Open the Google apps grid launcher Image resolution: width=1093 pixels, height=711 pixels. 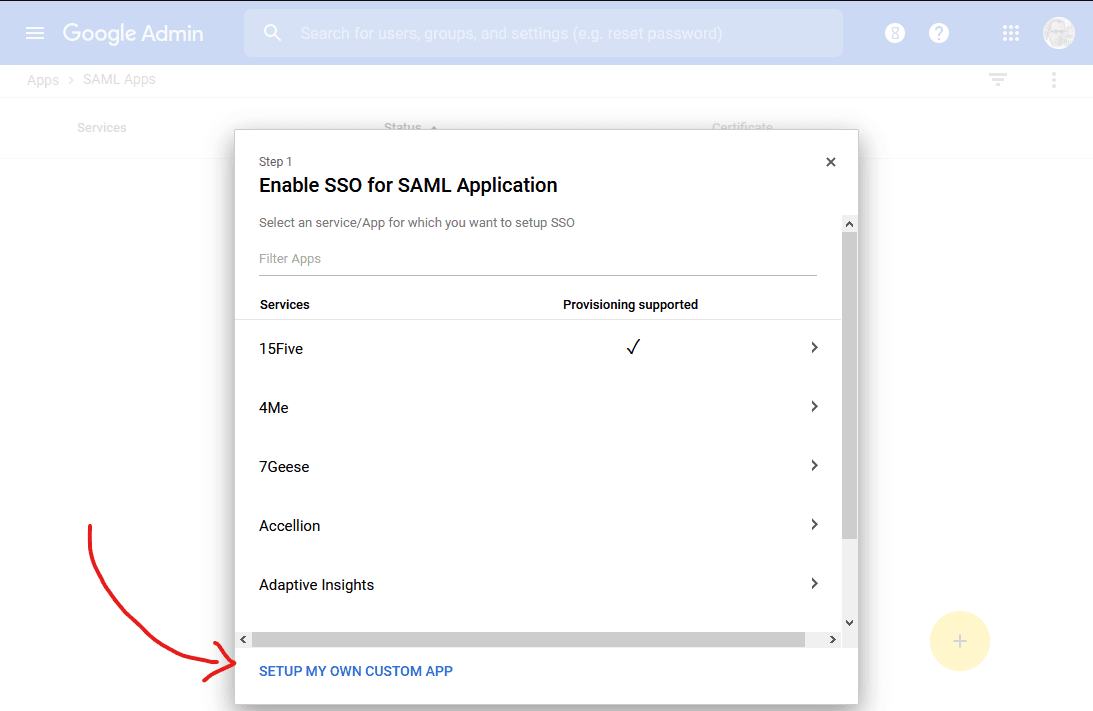point(1011,33)
